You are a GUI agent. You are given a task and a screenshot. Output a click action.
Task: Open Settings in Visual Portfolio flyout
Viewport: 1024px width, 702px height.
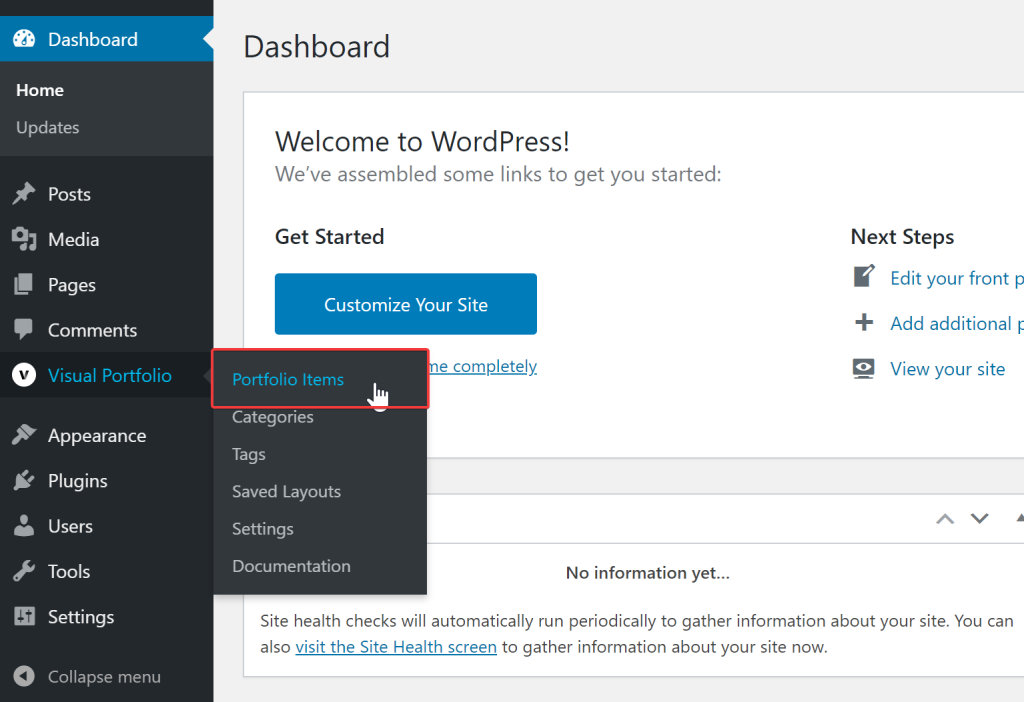pos(263,528)
